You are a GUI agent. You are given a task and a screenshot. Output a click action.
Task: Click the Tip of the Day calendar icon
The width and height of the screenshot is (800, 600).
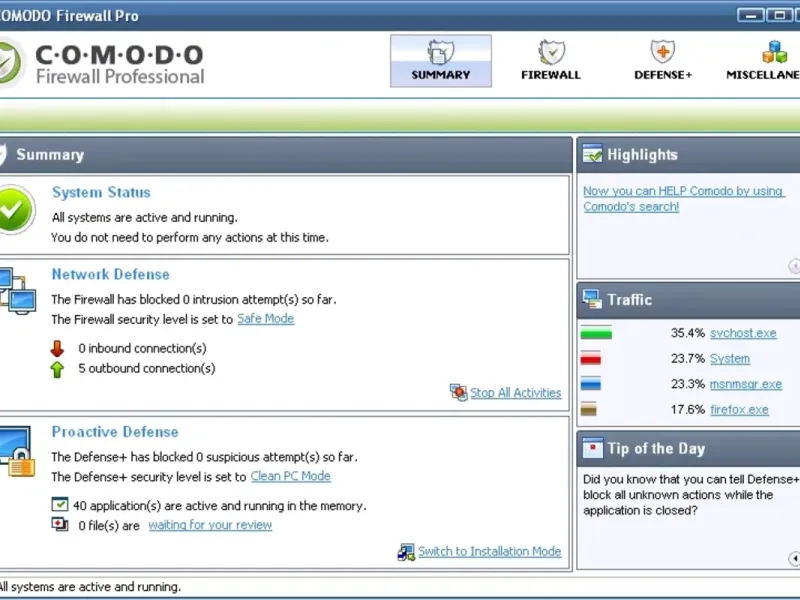(592, 448)
